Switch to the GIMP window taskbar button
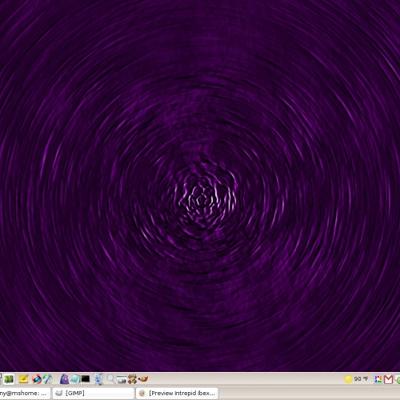The height and width of the screenshot is (400, 400). pyautogui.click(x=93, y=393)
